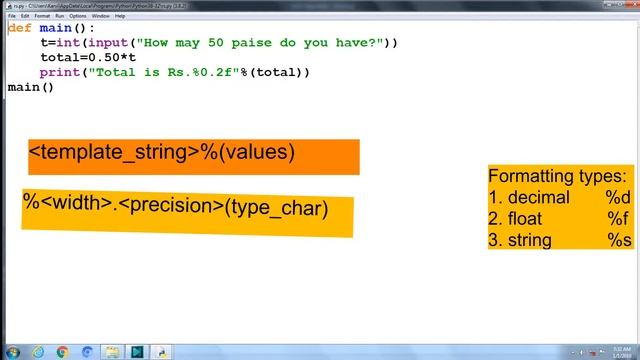This screenshot has height=360, width=640.
Task: Open the Format menu
Action: coord(42,16)
